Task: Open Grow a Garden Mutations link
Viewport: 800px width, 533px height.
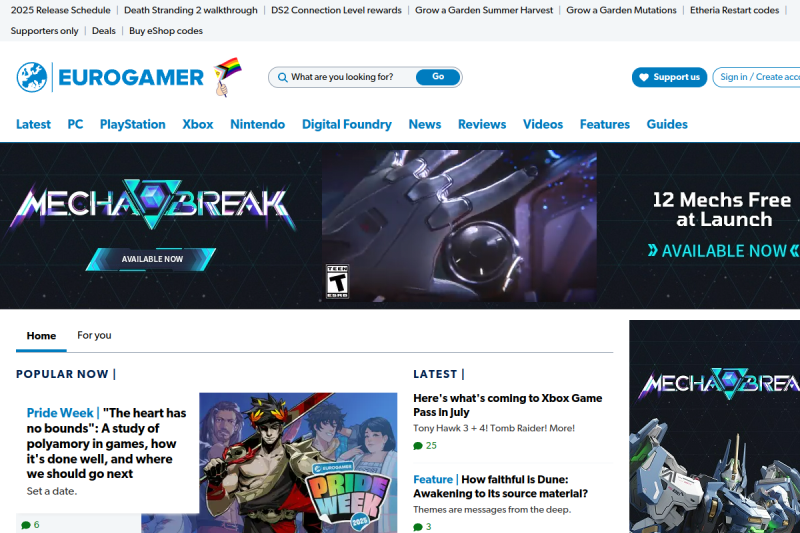Action: 621,10
